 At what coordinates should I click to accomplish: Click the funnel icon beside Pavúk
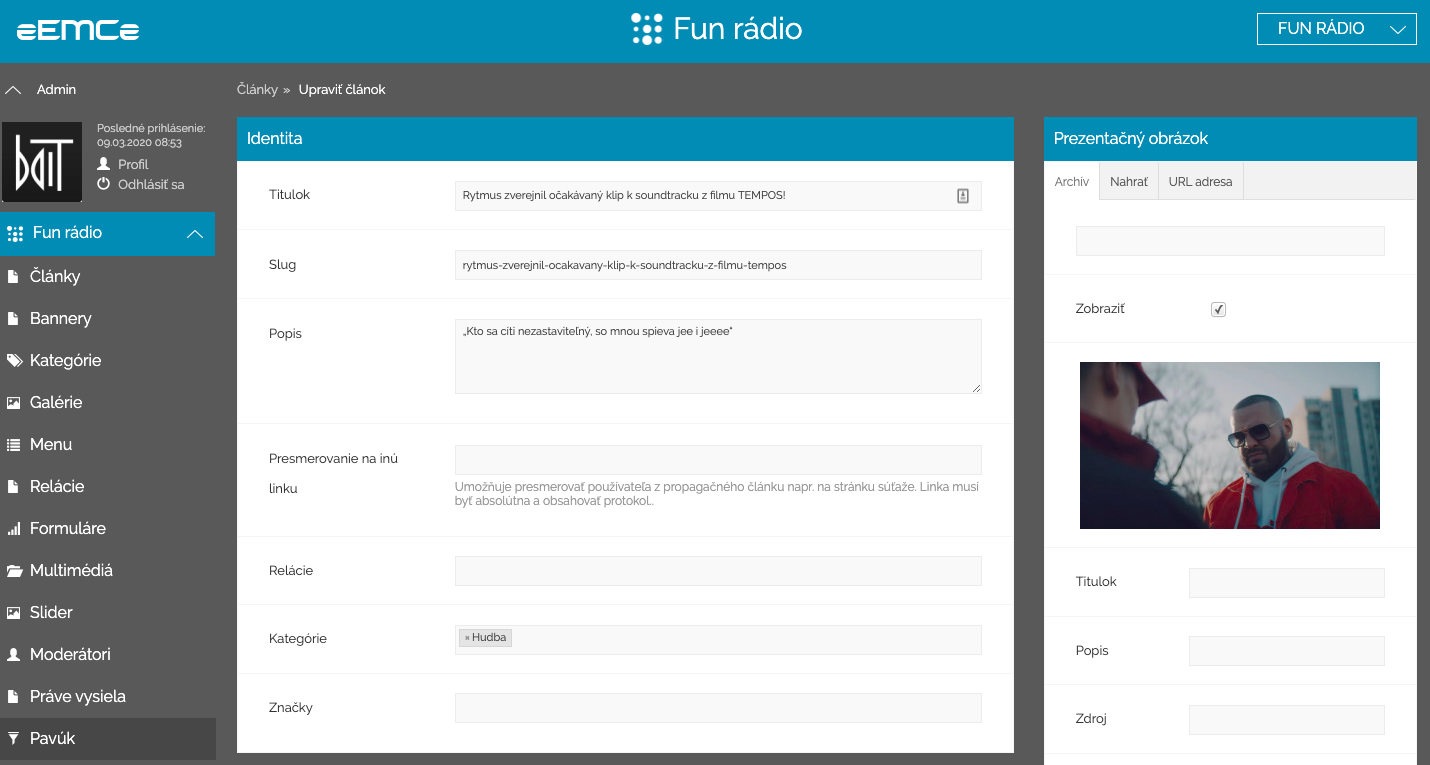(14, 738)
